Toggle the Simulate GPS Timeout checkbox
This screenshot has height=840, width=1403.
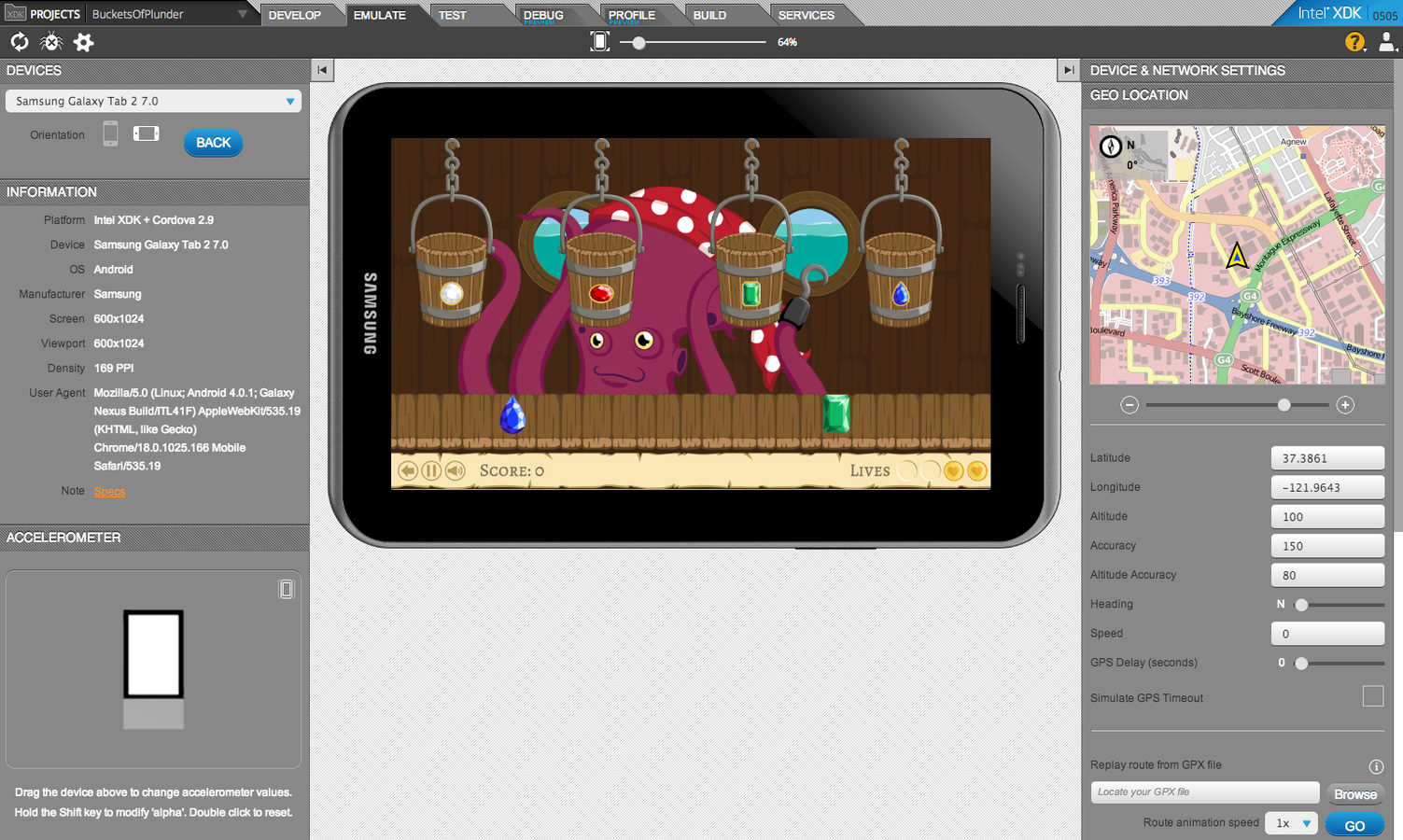pyautogui.click(x=1373, y=696)
